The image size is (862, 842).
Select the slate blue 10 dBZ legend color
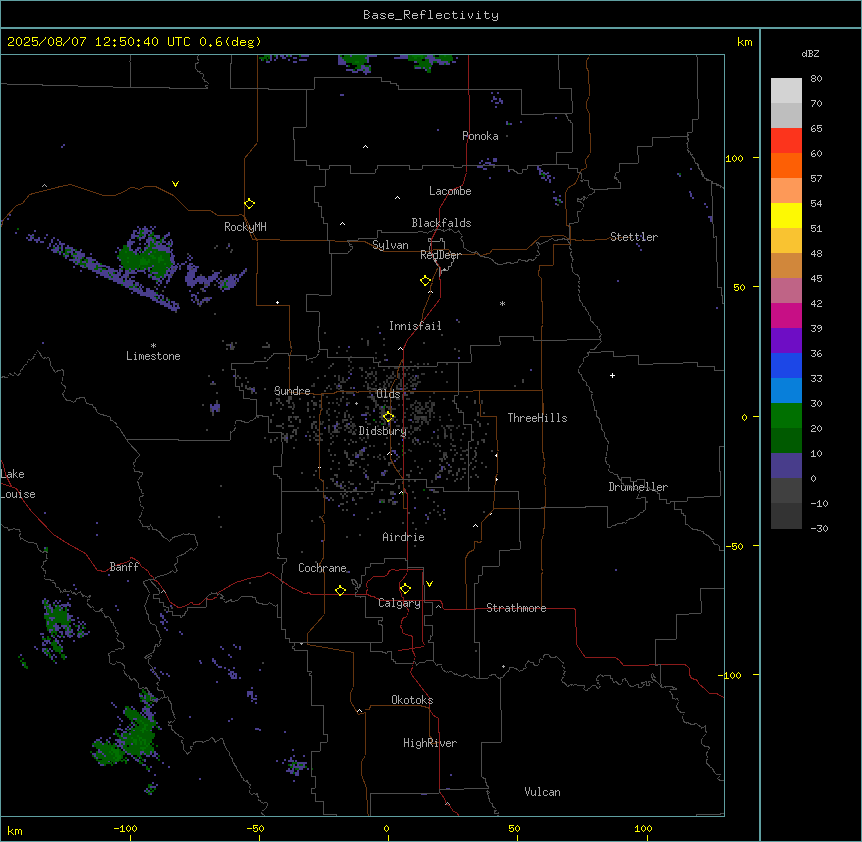coord(786,466)
